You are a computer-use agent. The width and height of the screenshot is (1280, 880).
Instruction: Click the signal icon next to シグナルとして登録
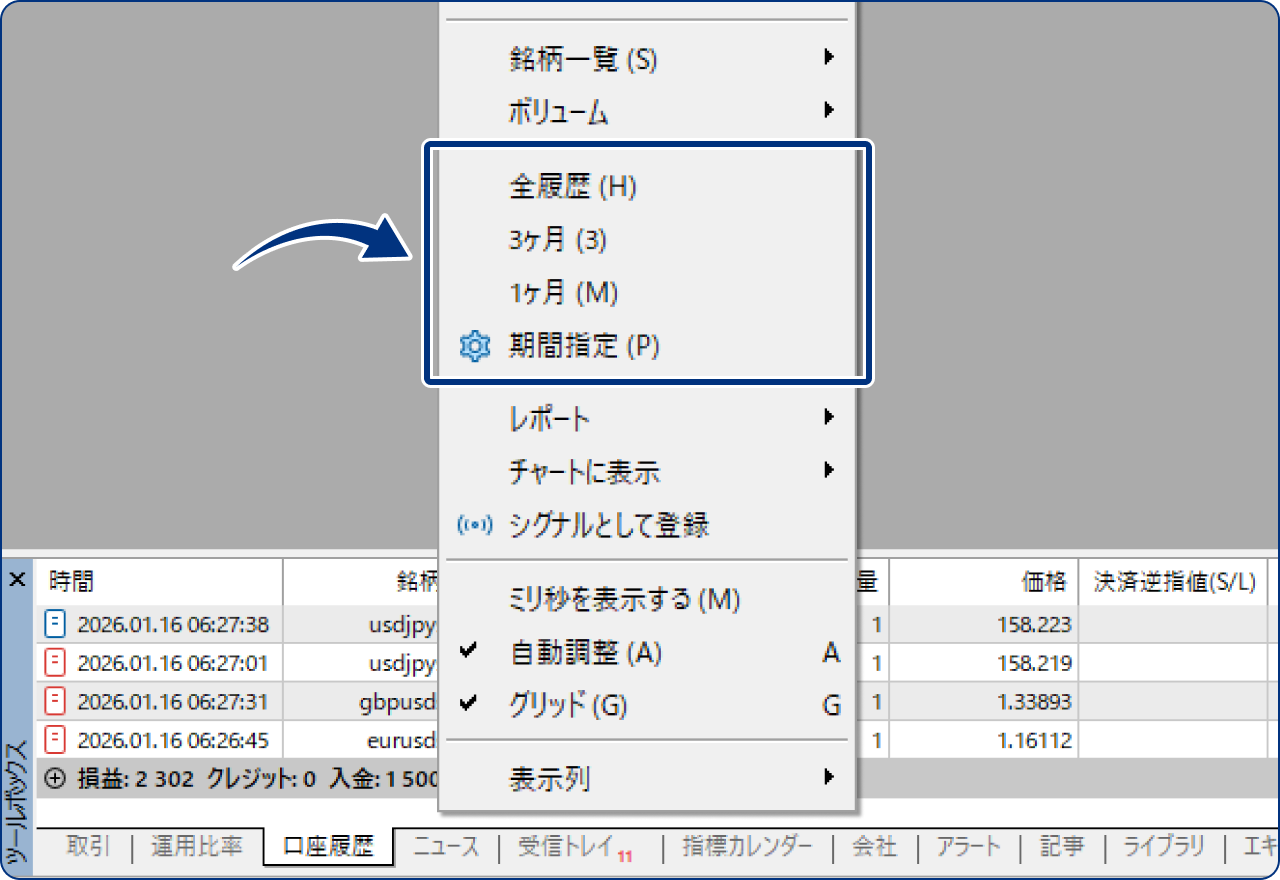click(474, 524)
